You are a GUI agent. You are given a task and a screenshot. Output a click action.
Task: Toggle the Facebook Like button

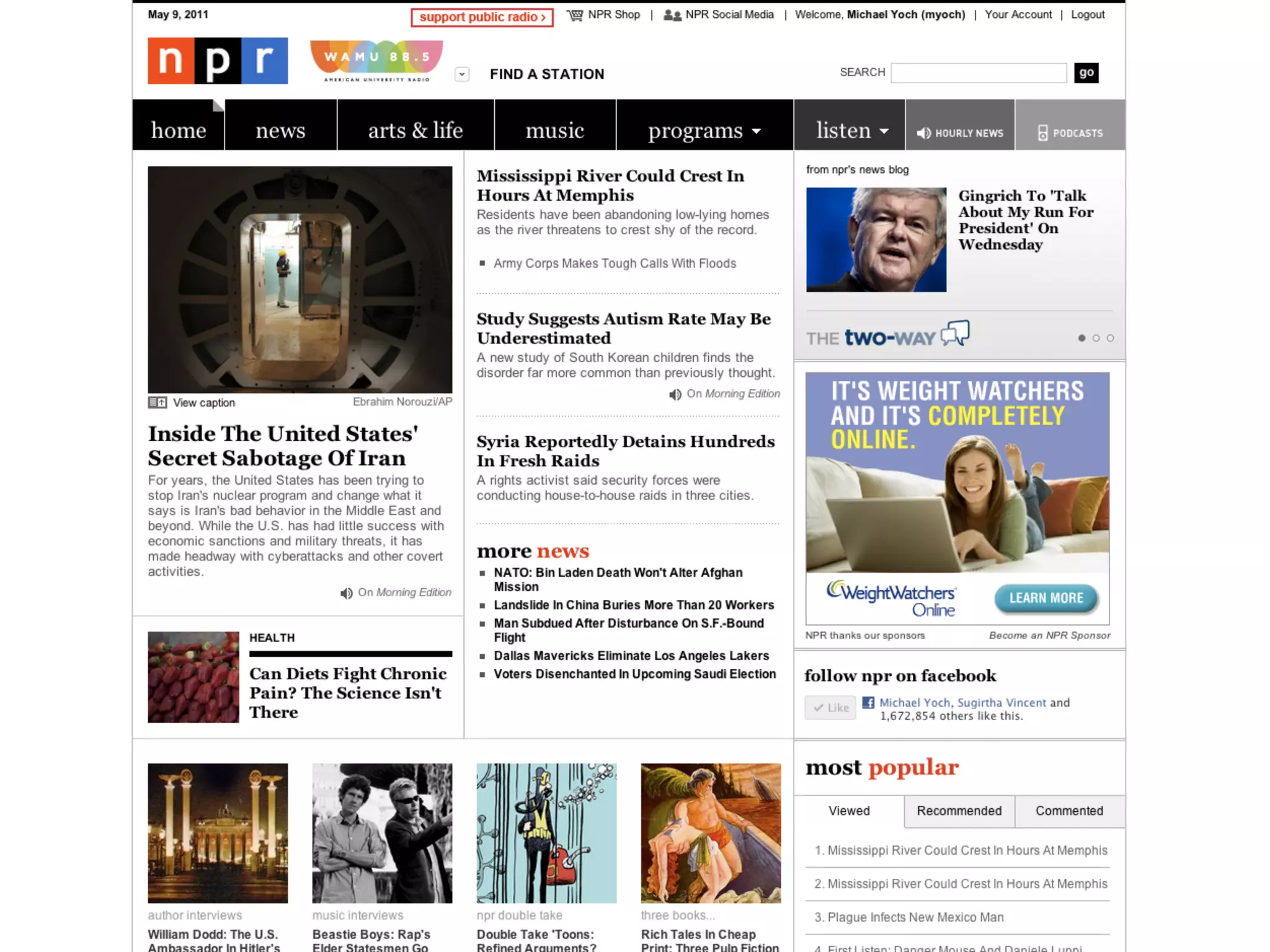pyautogui.click(x=830, y=708)
